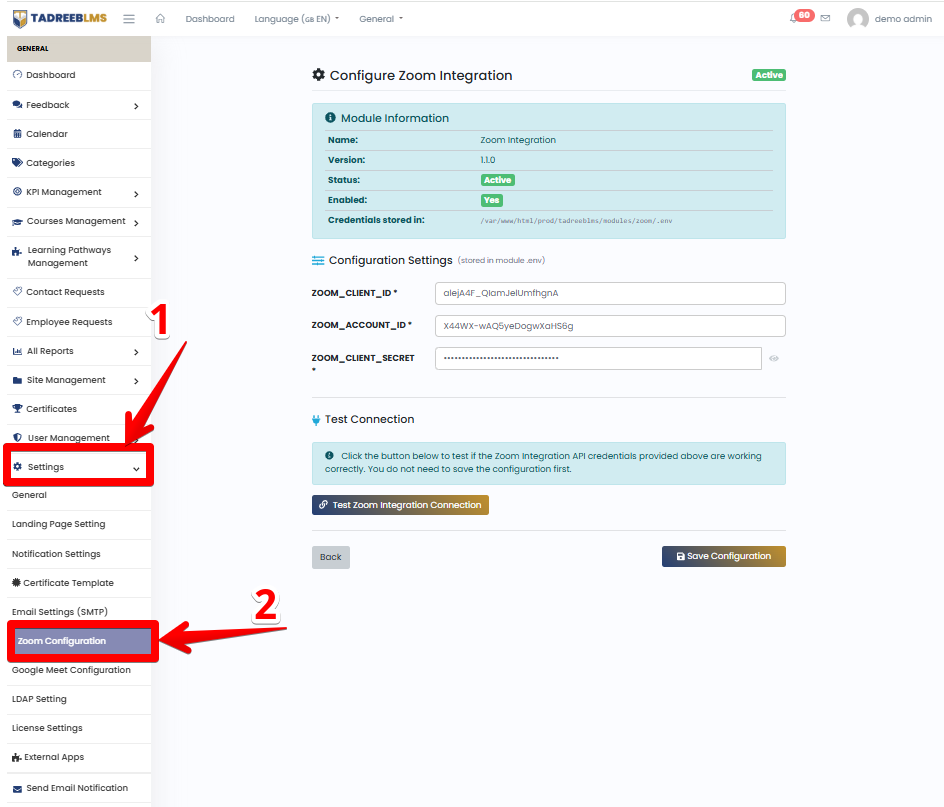The width and height of the screenshot is (944, 807).
Task: Click the KPI Management target icon
Action: pos(17,192)
